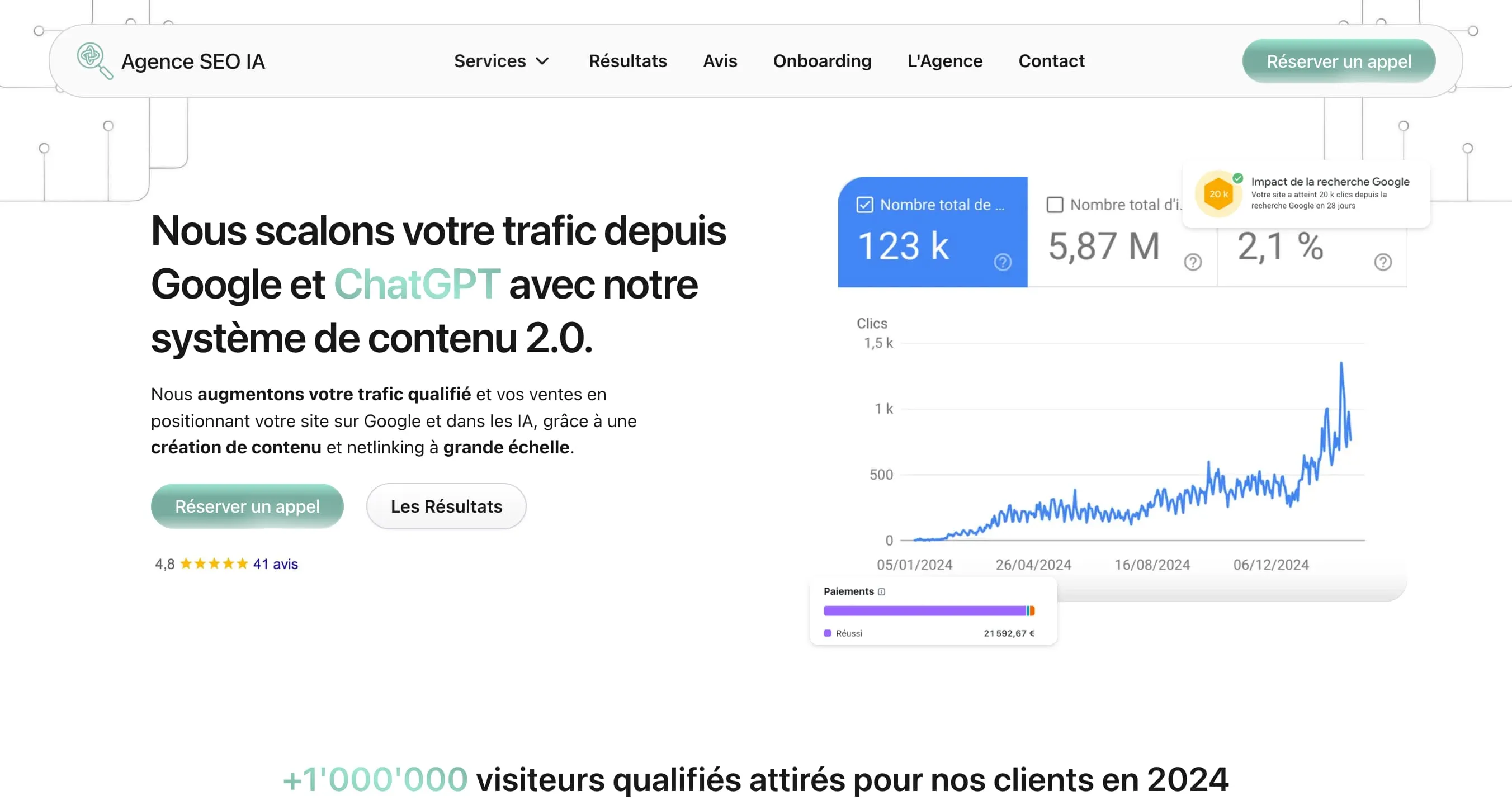Open the Contact page
This screenshot has width=1512, height=805.
(x=1051, y=61)
